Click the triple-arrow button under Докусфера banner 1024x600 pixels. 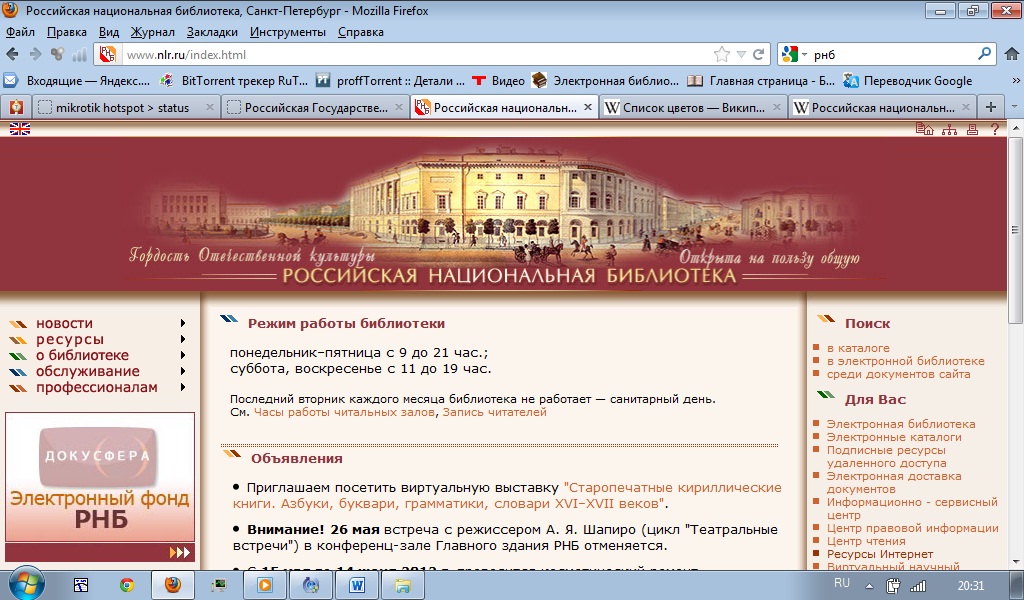[x=180, y=552]
